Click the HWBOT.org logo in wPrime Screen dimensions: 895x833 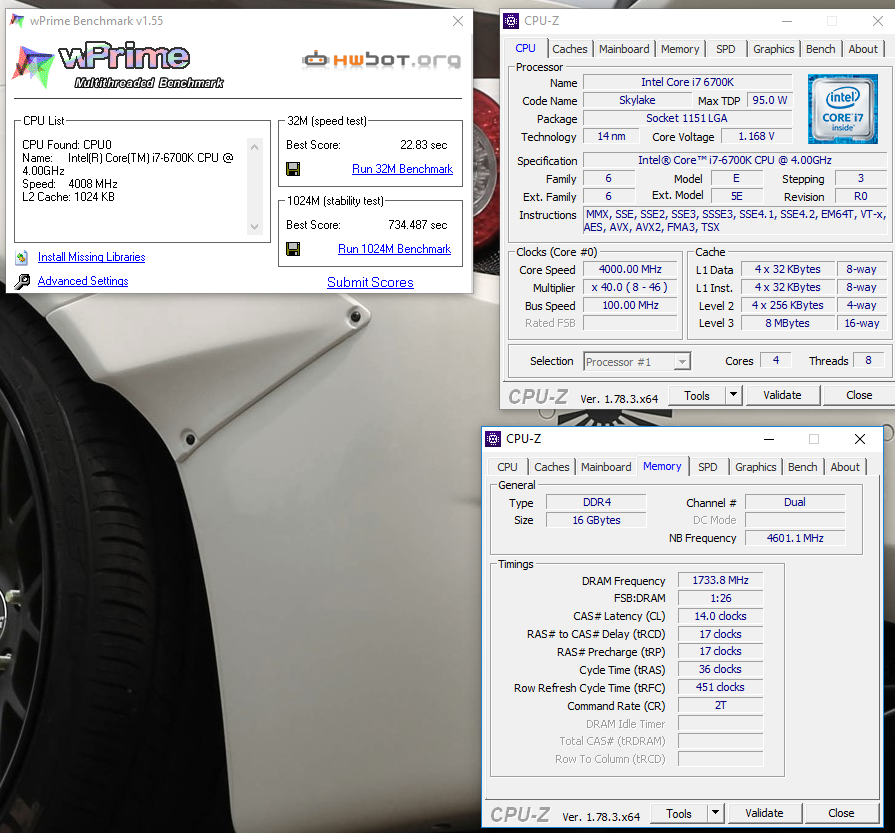(381, 59)
